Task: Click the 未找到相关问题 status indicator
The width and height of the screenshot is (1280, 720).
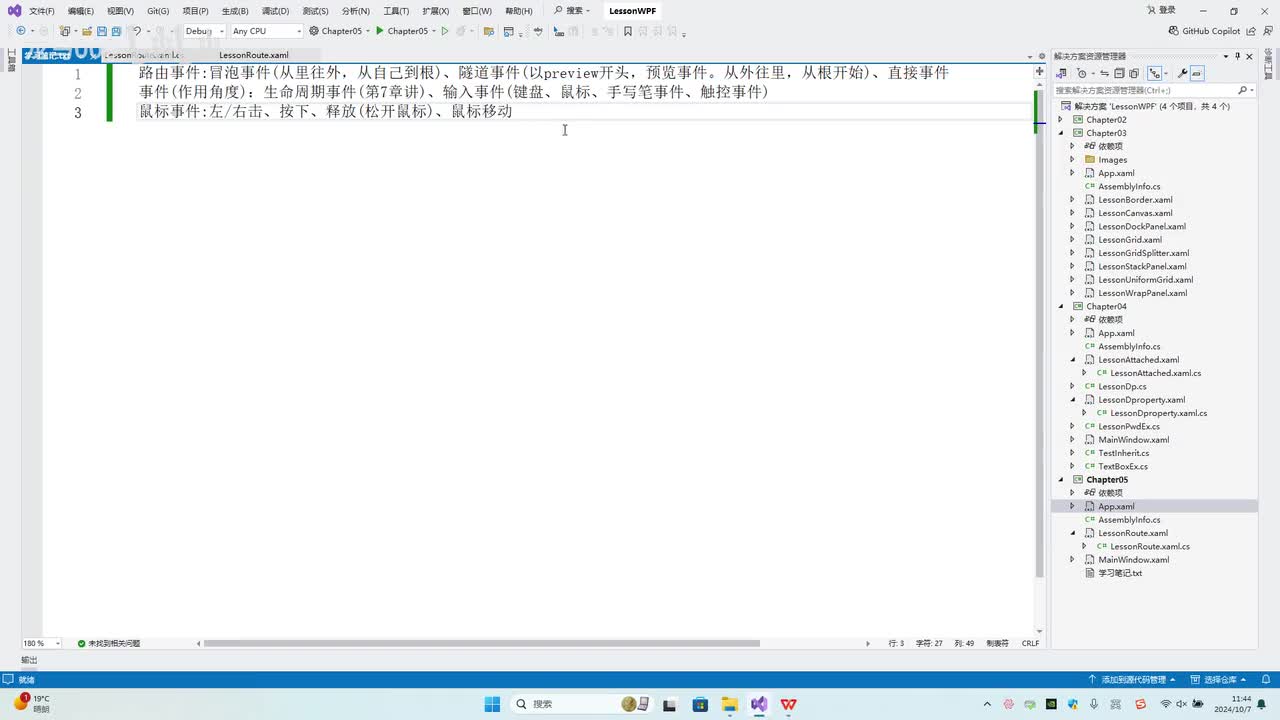Action: (x=109, y=643)
